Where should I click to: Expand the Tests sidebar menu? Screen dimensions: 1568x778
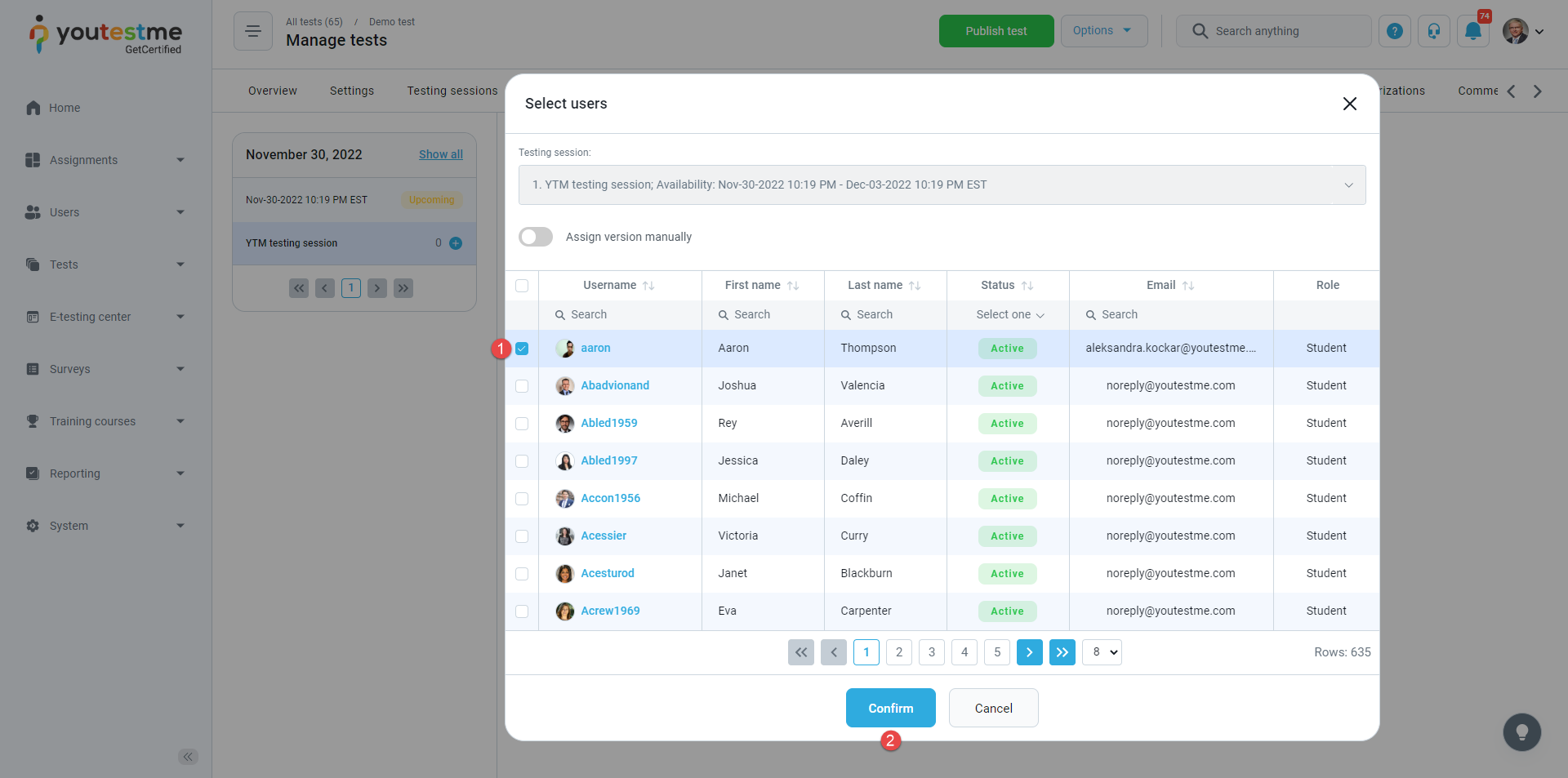tap(180, 265)
